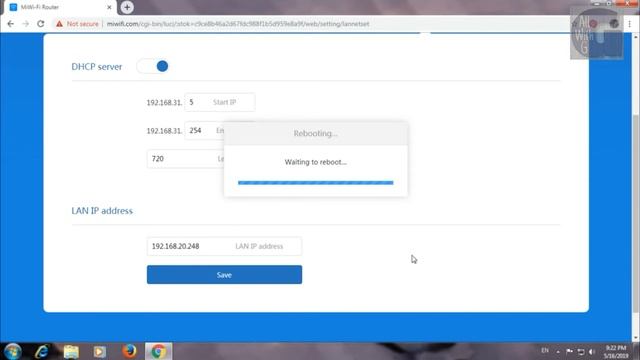Launch Firefox from taskbar
The height and width of the screenshot is (360, 640).
pos(129,351)
